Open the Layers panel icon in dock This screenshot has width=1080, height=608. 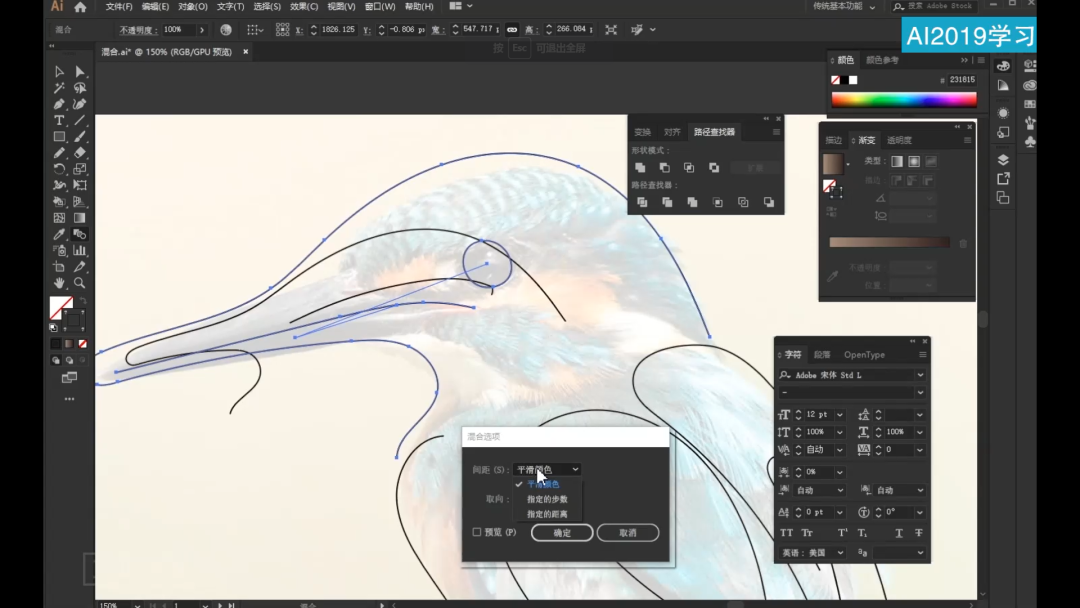tap(1004, 160)
